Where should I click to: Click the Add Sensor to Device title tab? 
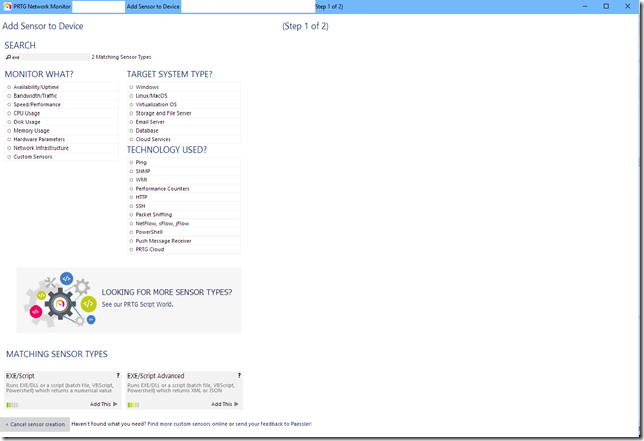pos(153,7)
